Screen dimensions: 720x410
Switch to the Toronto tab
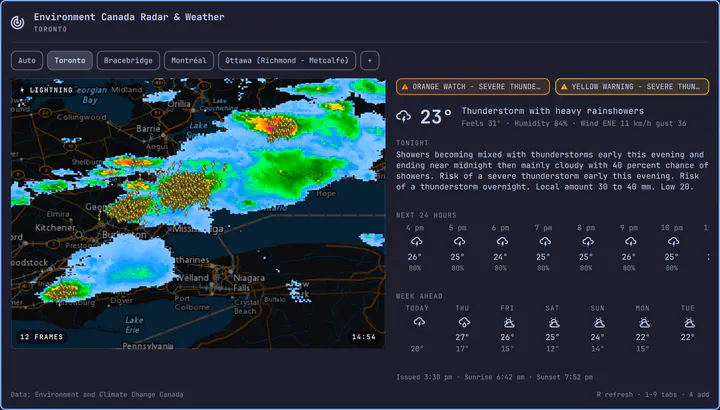coord(70,61)
